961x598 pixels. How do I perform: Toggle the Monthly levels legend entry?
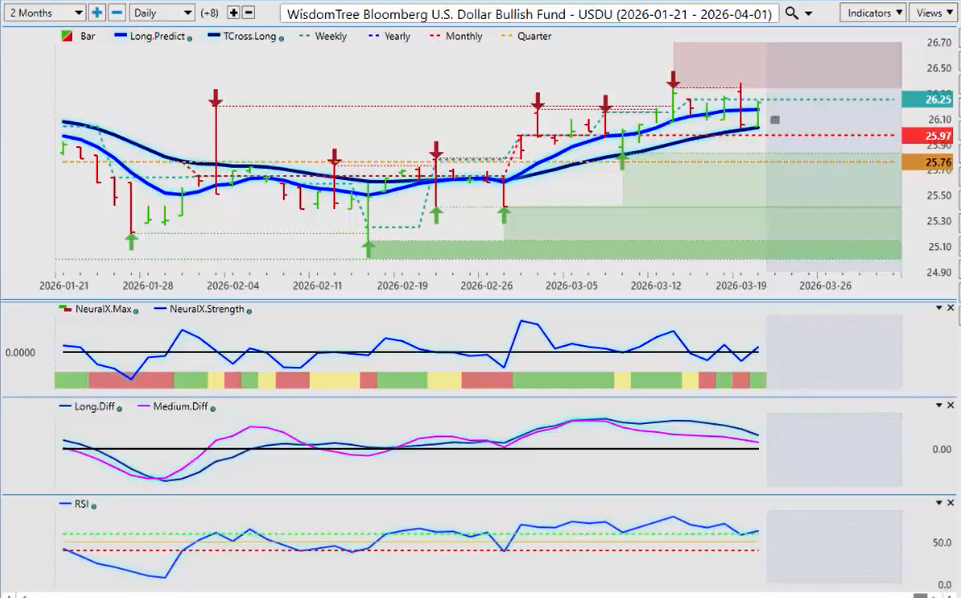[x=456, y=37]
